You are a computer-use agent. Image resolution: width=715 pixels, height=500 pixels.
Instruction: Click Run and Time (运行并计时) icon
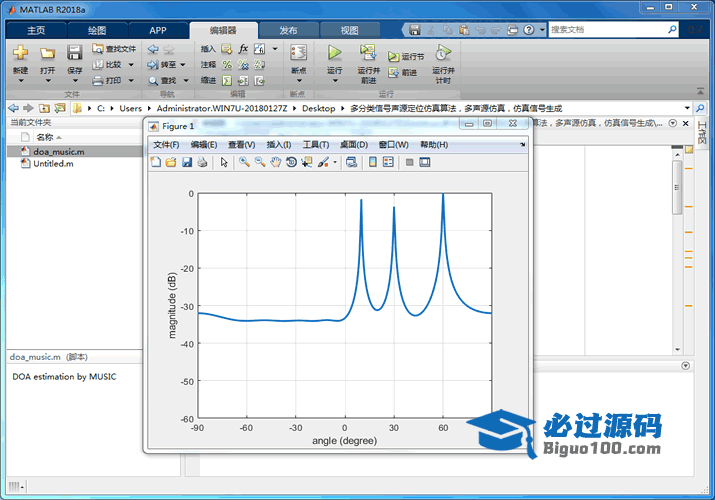tap(443, 53)
